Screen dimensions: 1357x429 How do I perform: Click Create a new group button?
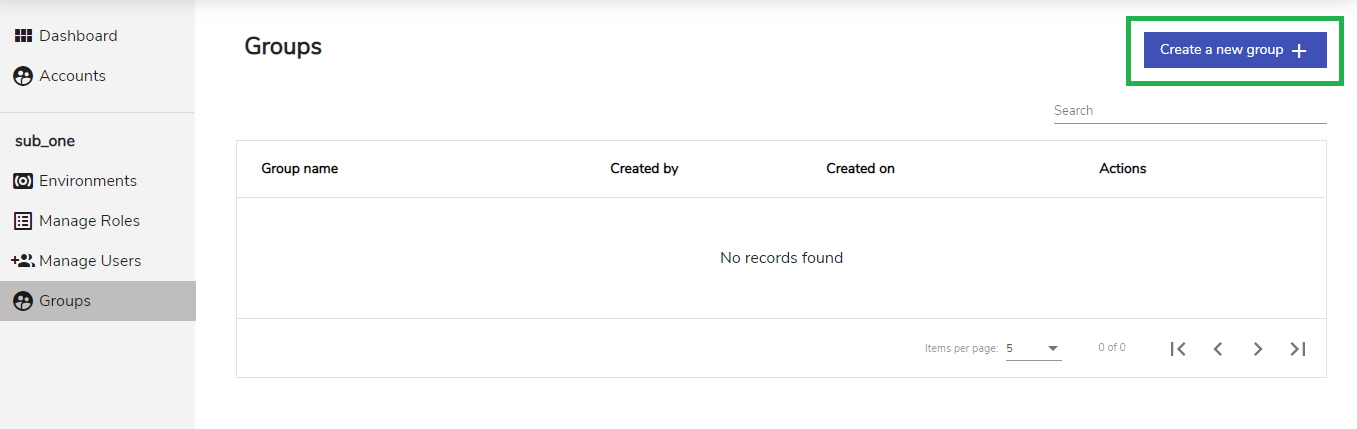point(1235,50)
